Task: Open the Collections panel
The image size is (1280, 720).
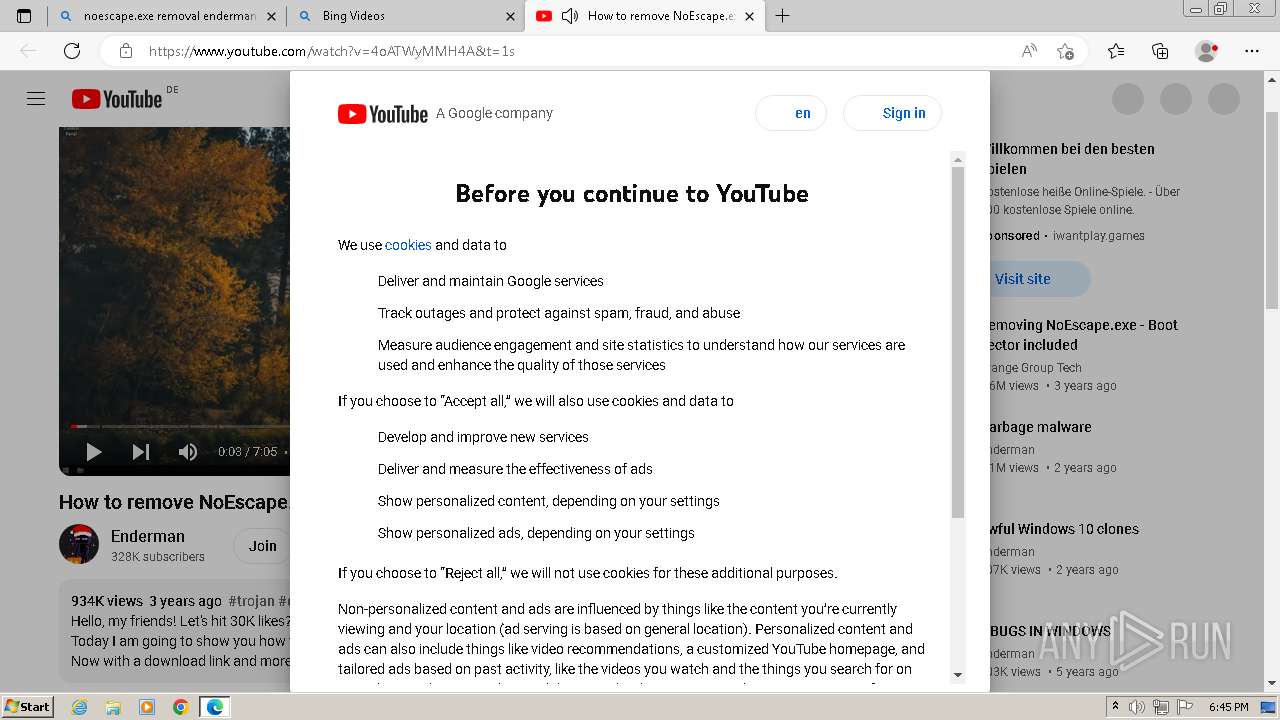Action: click(x=1160, y=51)
